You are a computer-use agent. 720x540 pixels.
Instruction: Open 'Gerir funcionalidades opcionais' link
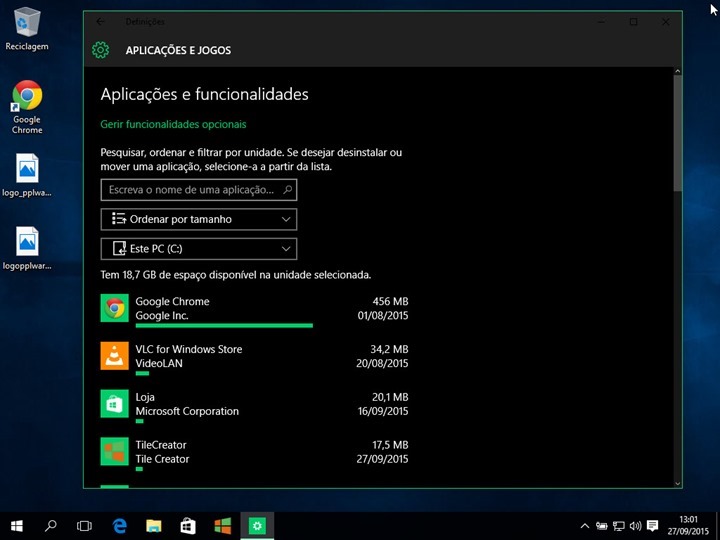173,124
